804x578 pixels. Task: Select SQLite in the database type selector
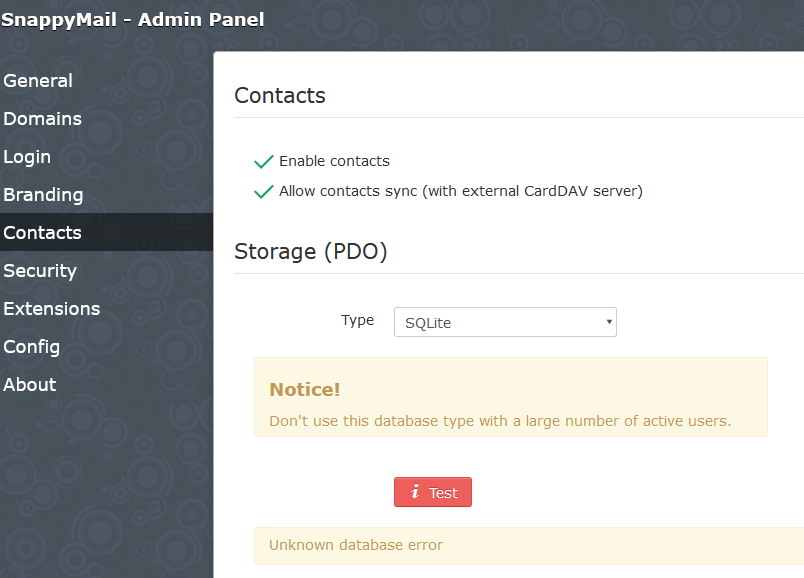(505, 322)
